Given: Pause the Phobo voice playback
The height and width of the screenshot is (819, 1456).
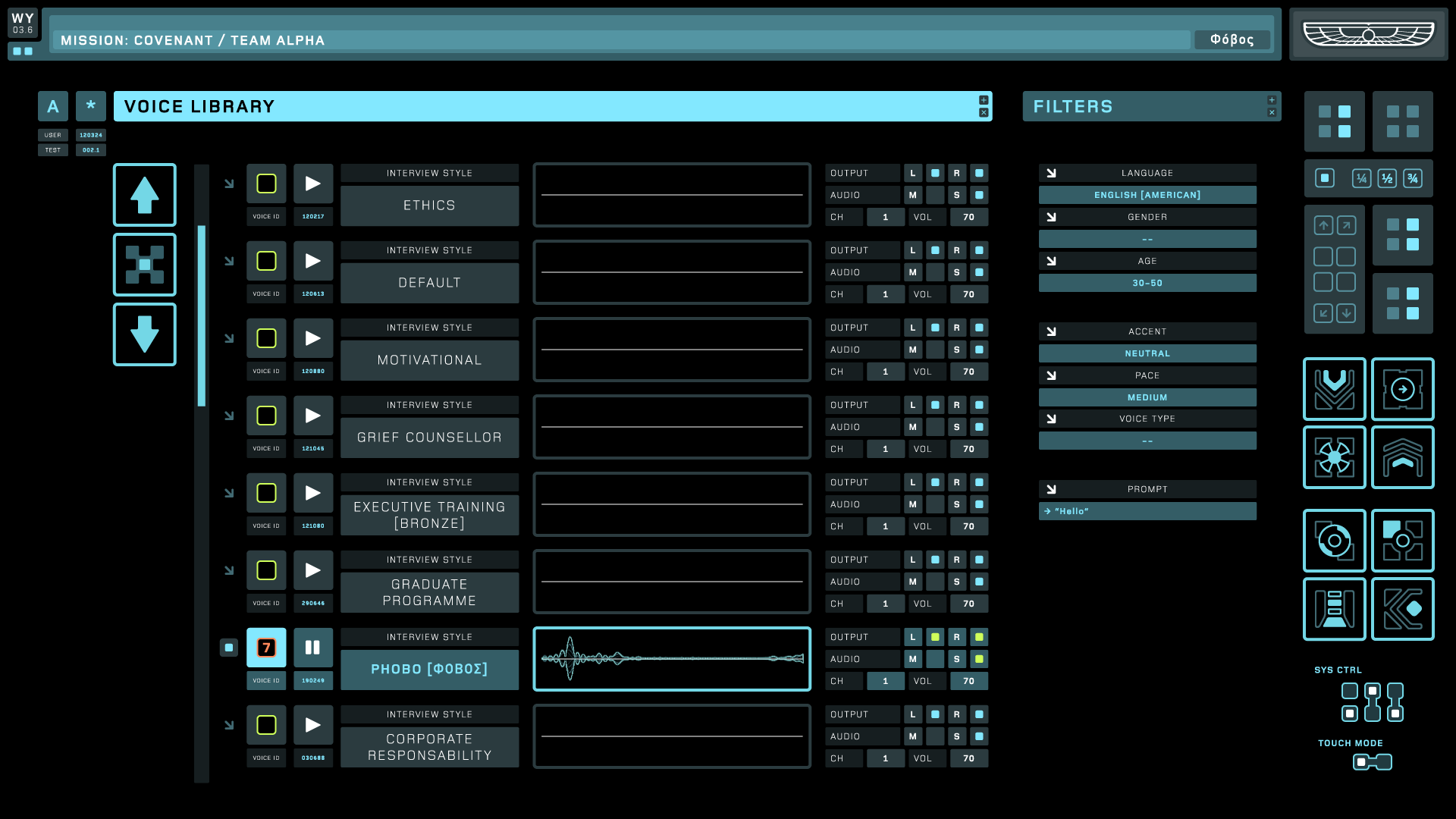Looking at the screenshot, I should tap(312, 648).
